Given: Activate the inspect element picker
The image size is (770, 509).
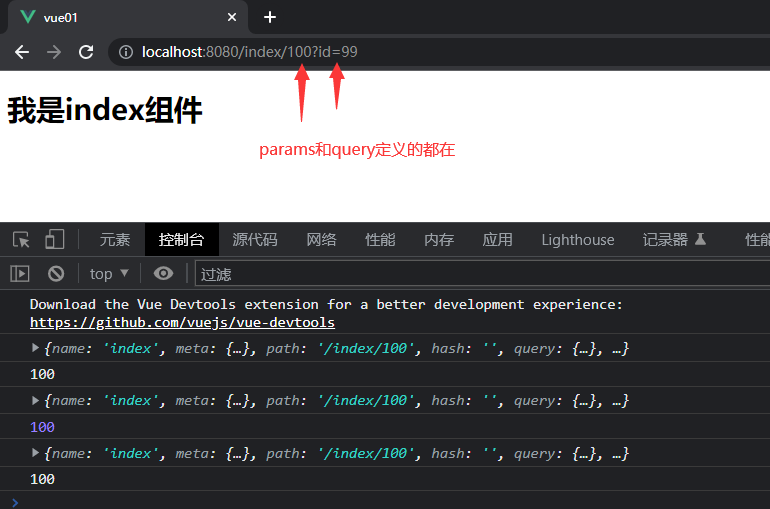Looking at the screenshot, I should pyautogui.click(x=21, y=240).
